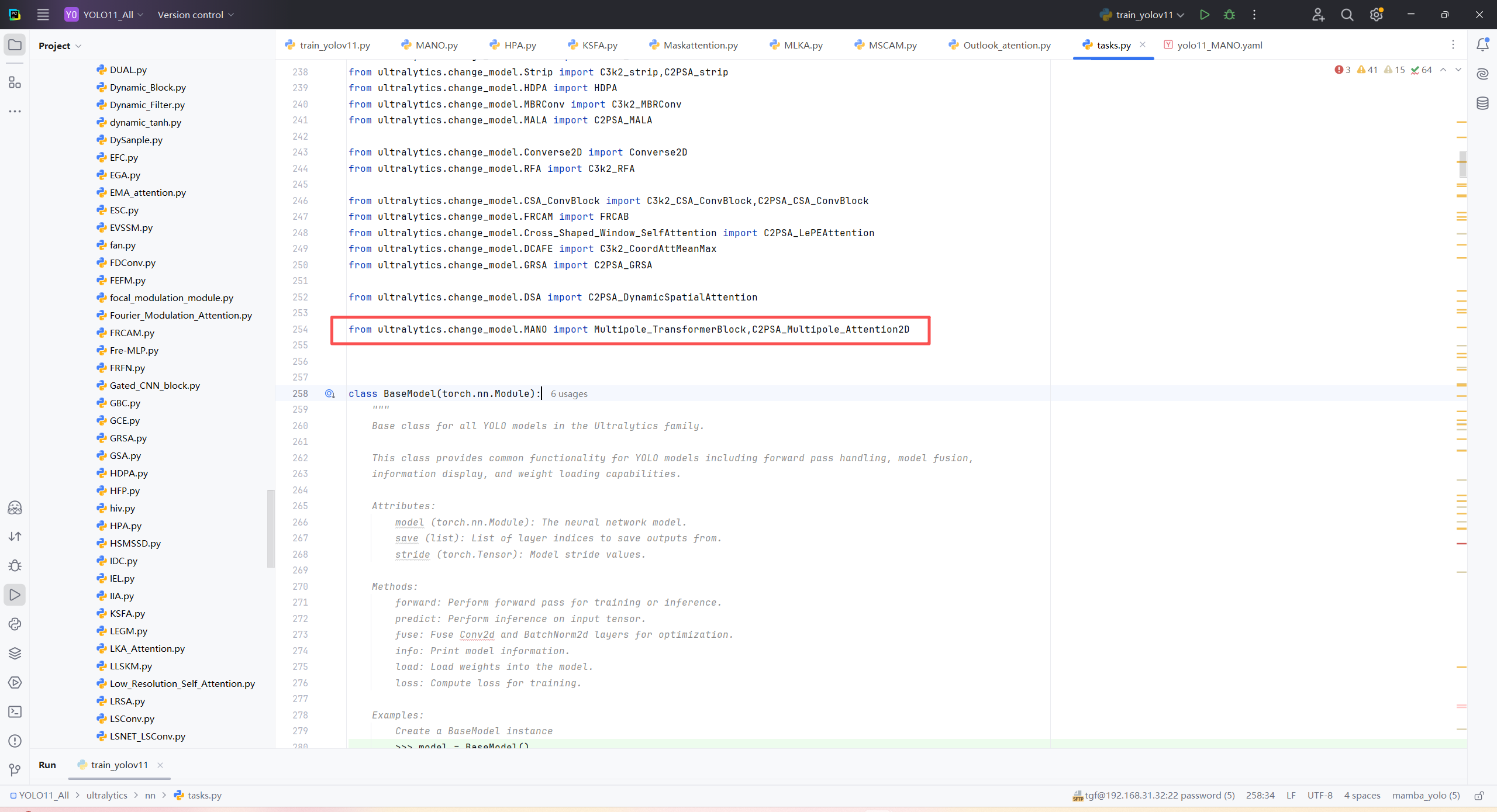Screen dimensions: 1497x812
Task: Expand the Version control dropdown
Action: pyautogui.click(x=195, y=15)
